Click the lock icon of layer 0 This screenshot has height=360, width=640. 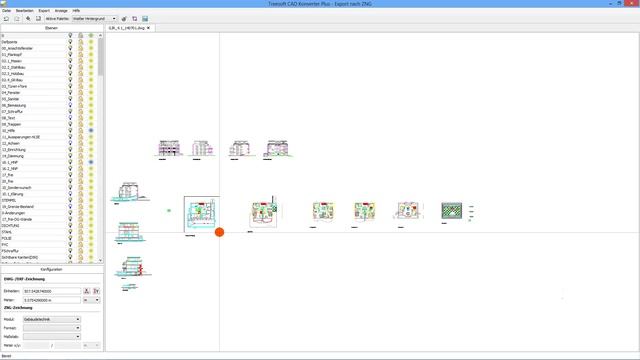(x=80, y=36)
